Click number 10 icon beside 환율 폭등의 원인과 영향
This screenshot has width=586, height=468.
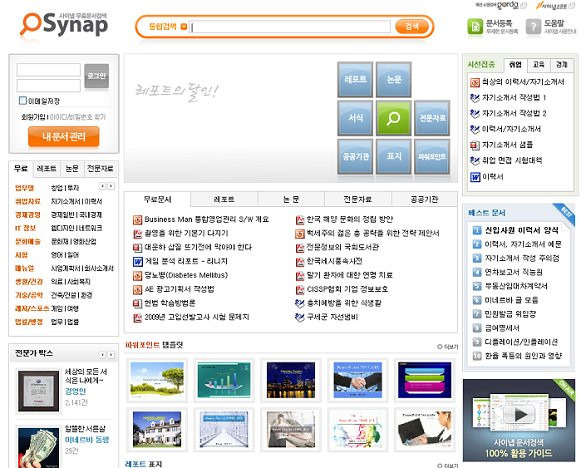[x=476, y=356]
